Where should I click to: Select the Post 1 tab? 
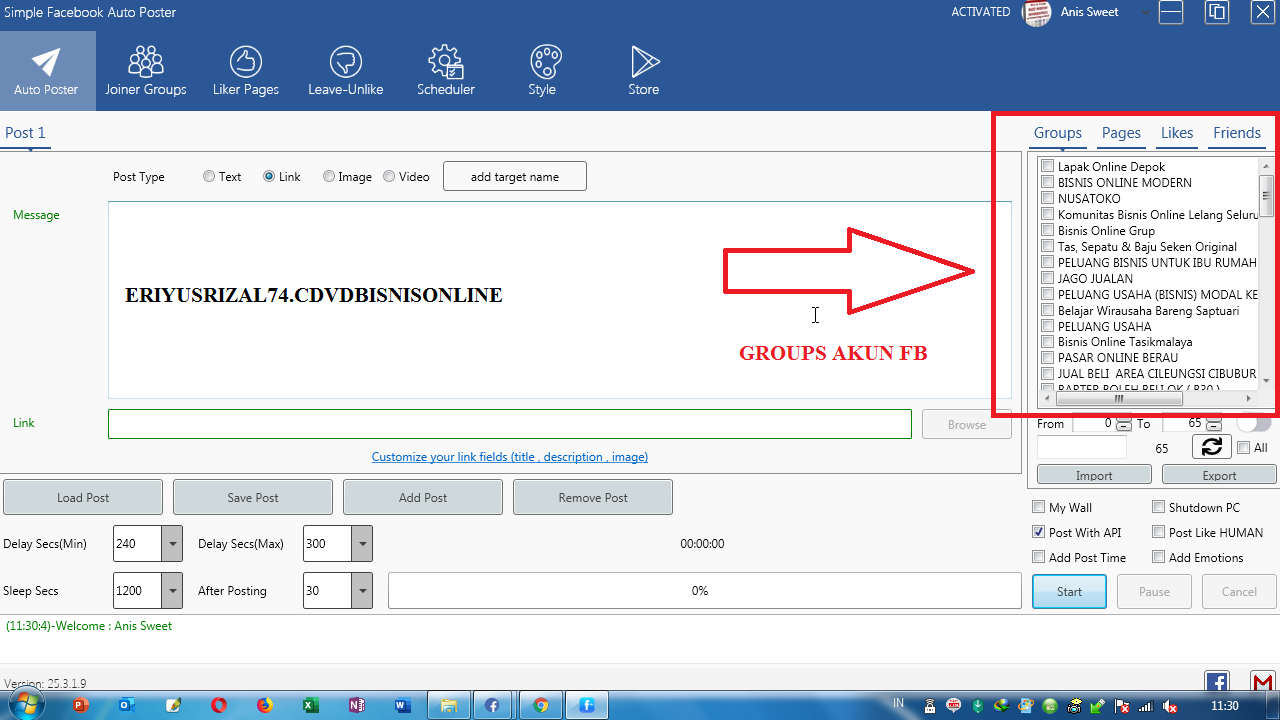(x=25, y=133)
